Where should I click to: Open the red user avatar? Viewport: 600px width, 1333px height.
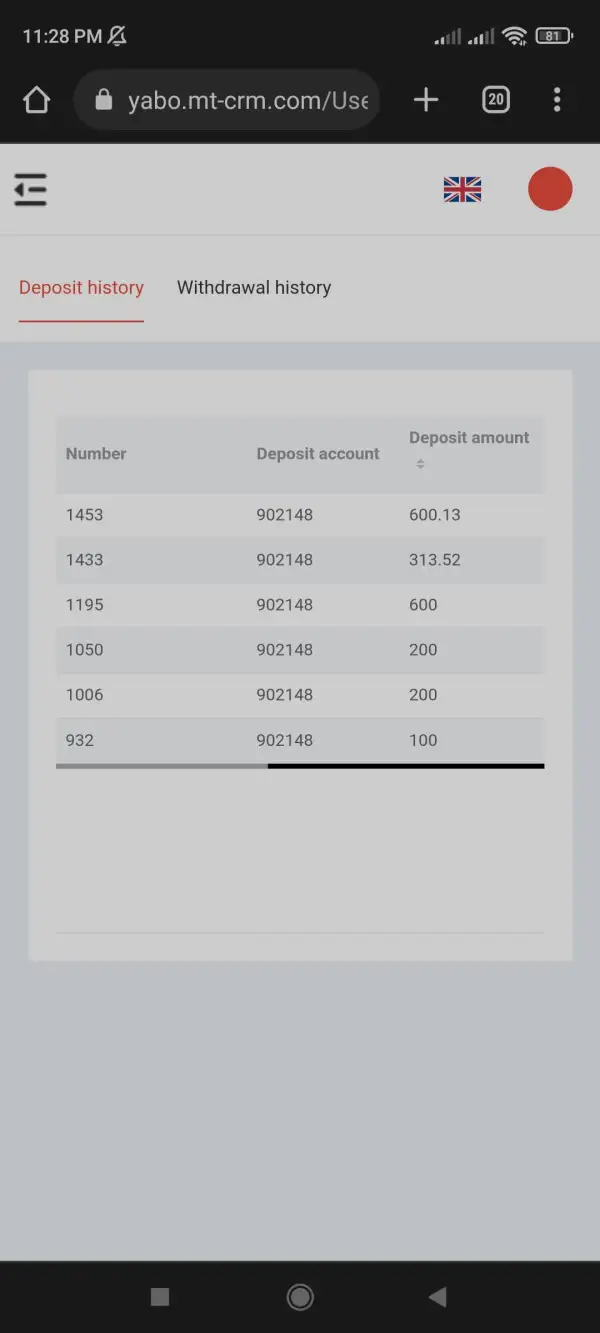point(550,189)
